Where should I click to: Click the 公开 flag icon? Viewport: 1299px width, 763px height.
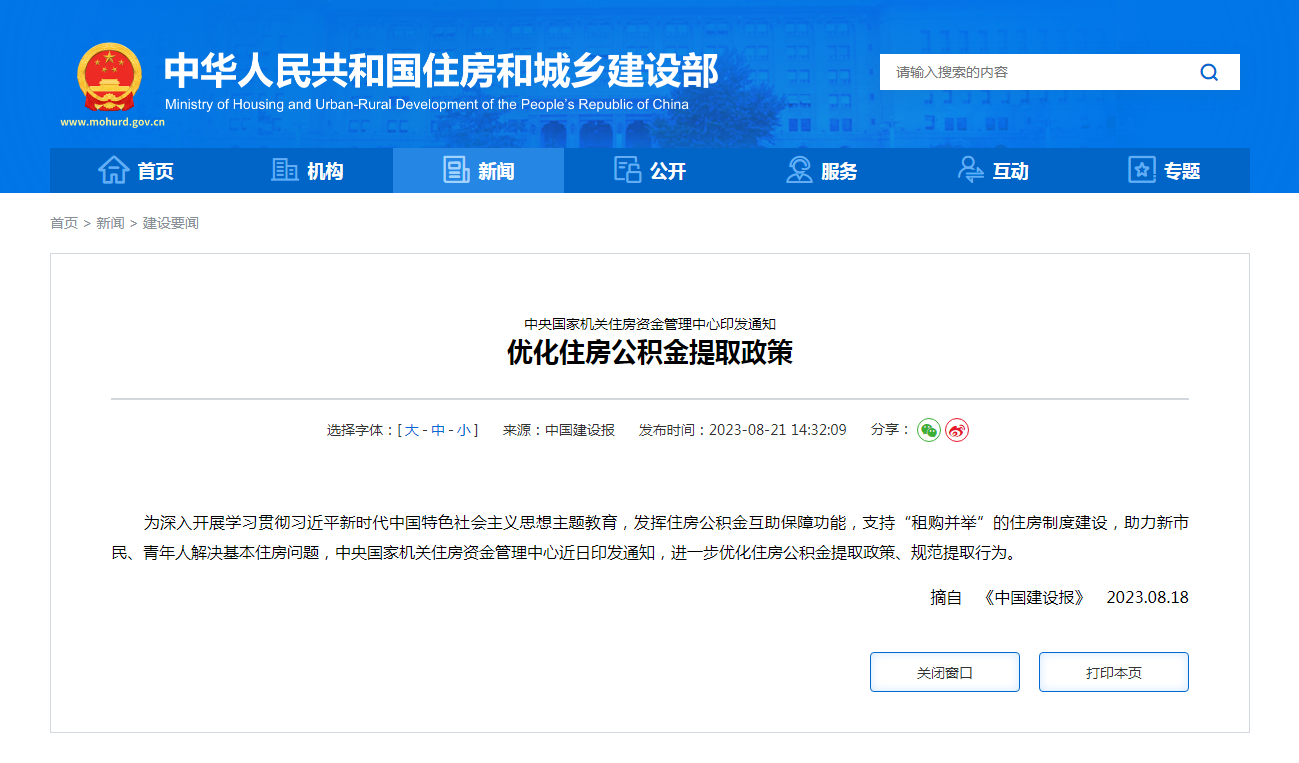pyautogui.click(x=627, y=170)
